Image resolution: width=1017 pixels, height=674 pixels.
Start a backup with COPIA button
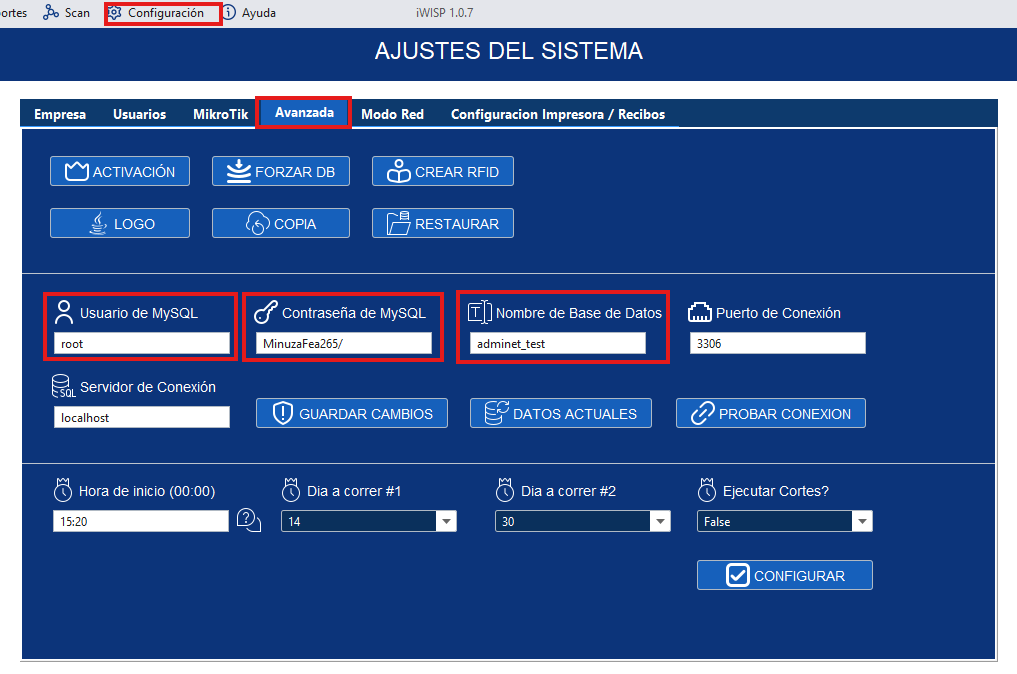(281, 224)
